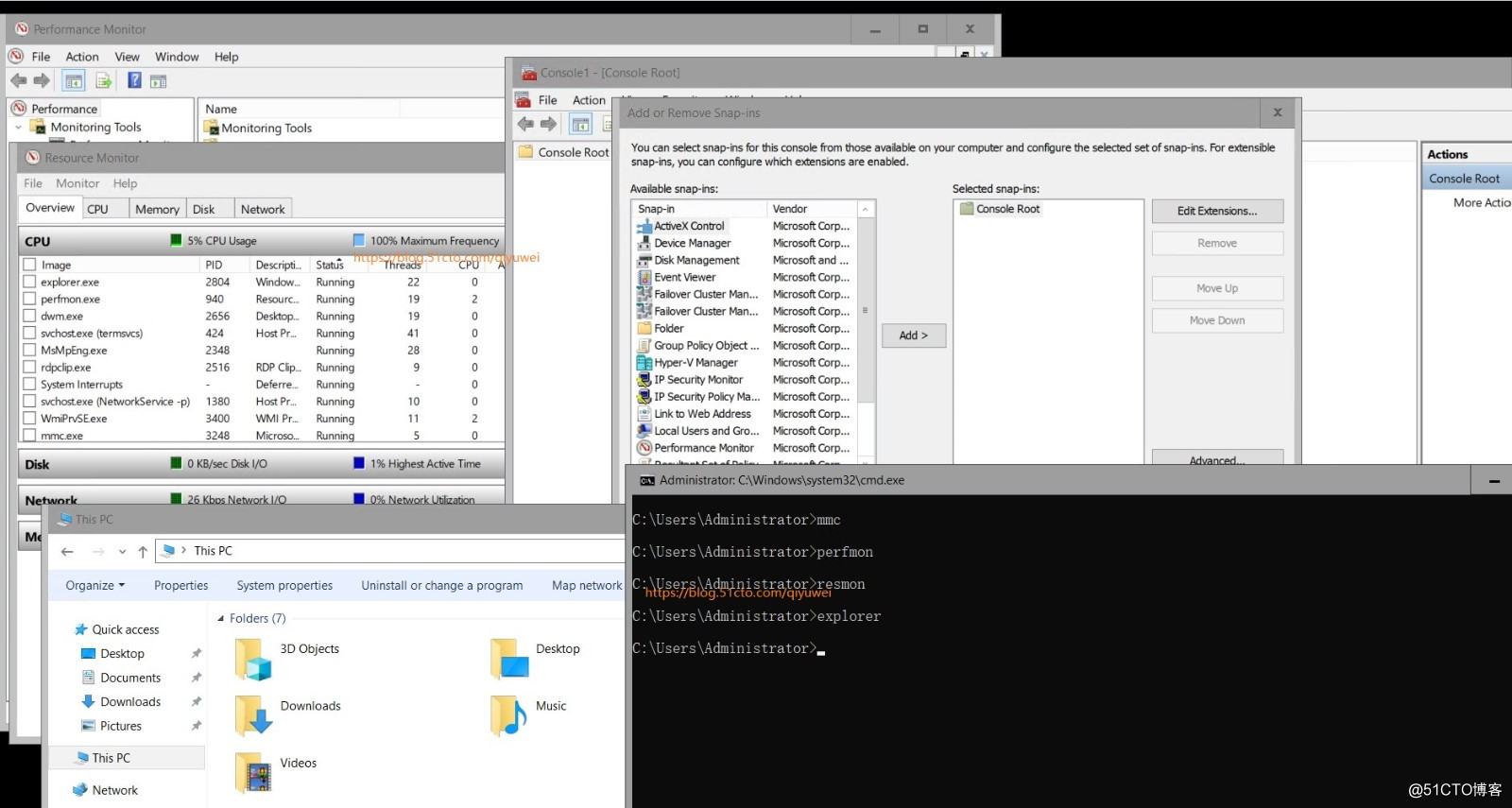This screenshot has height=808, width=1512.
Task: Check the svchost.exe (termsvcs) checkbox
Action: click(x=29, y=333)
